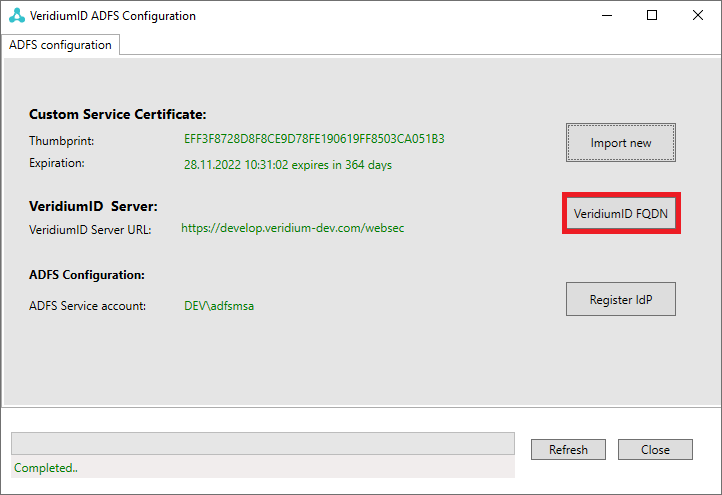
Task: Close window using title bar X
Action: point(697,16)
